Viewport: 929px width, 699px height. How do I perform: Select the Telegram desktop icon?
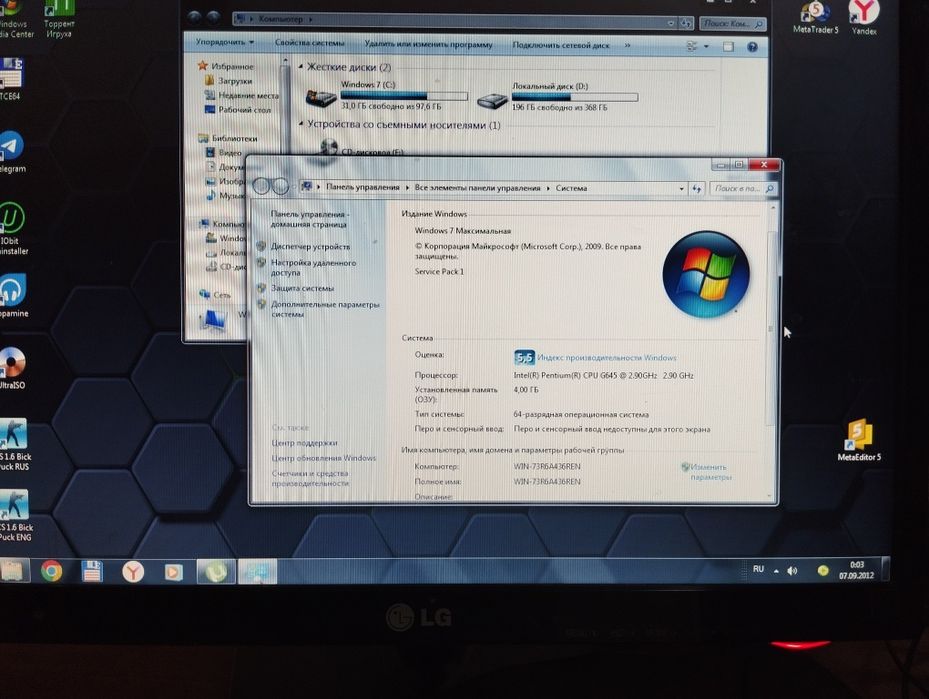[x=12, y=152]
